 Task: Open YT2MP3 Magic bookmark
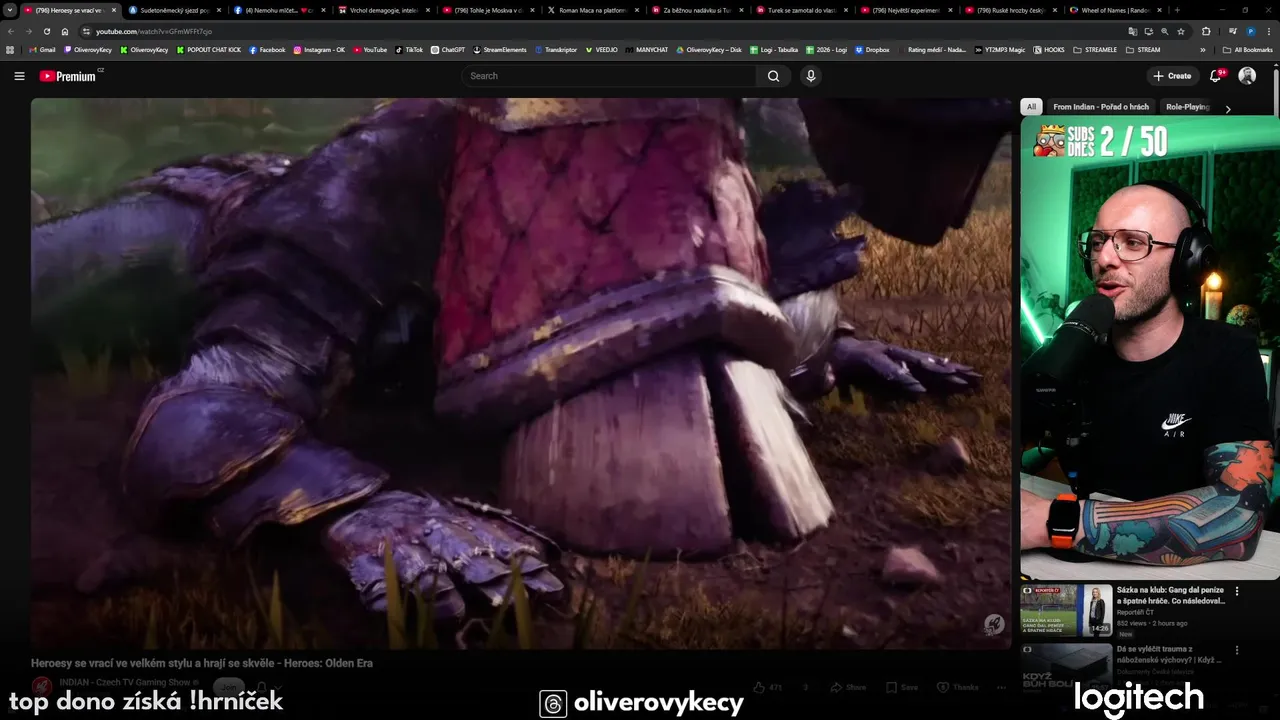click(1000, 49)
